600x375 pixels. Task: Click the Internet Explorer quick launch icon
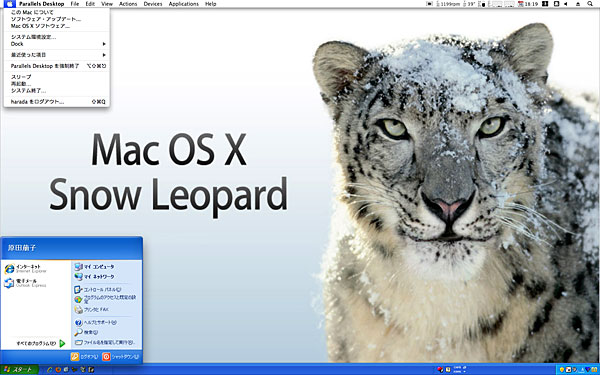pos(49,370)
